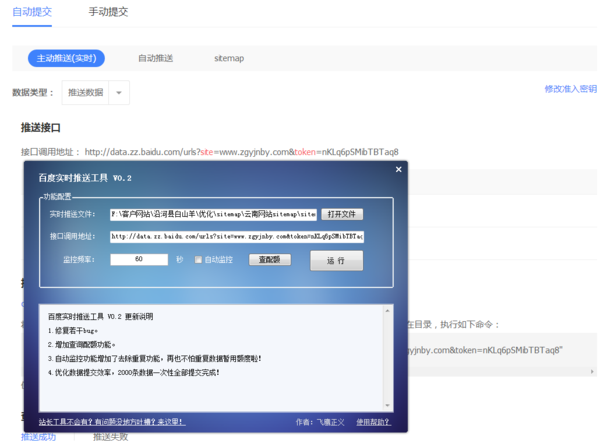This screenshot has height=443, width=600.
Task: Click the line "1. 修复若干bug" in the log
Action: (x=73, y=331)
